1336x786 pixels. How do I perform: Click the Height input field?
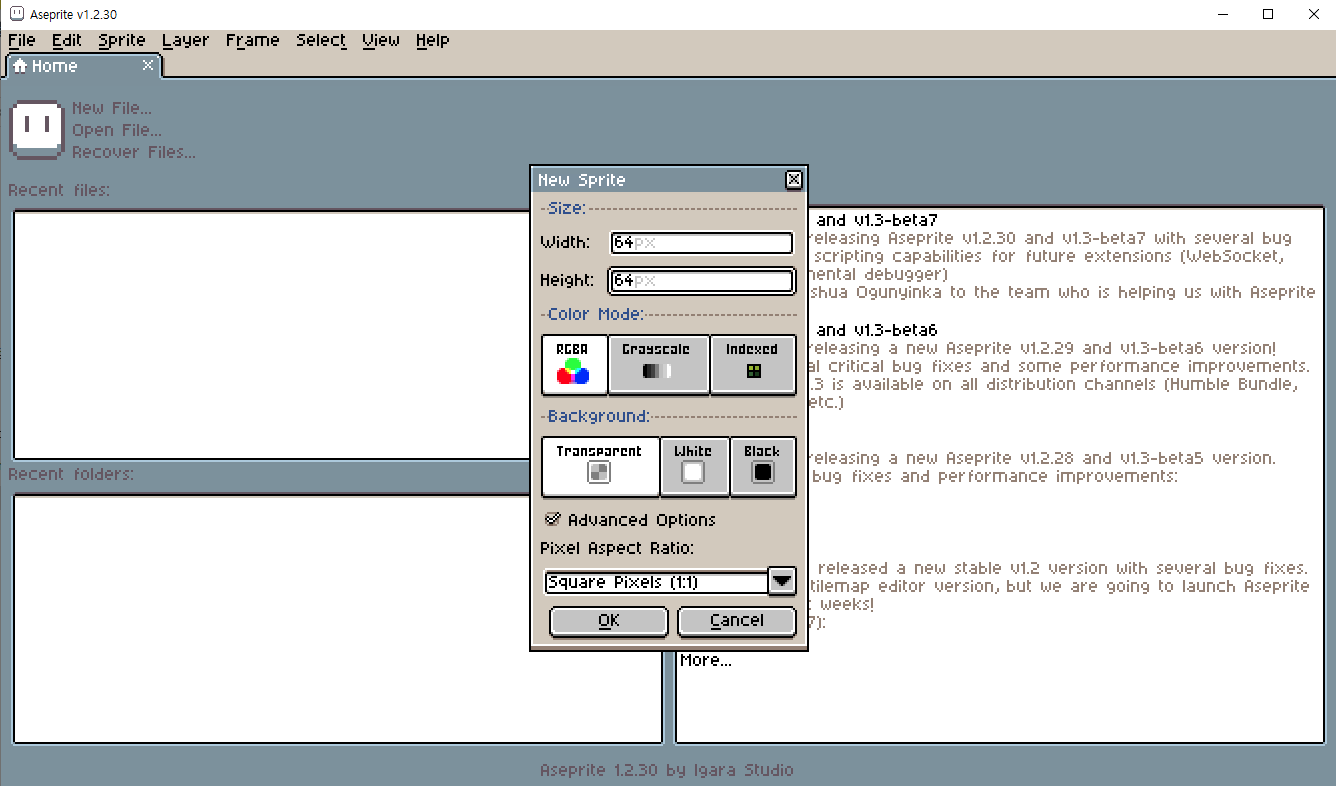tap(702, 280)
